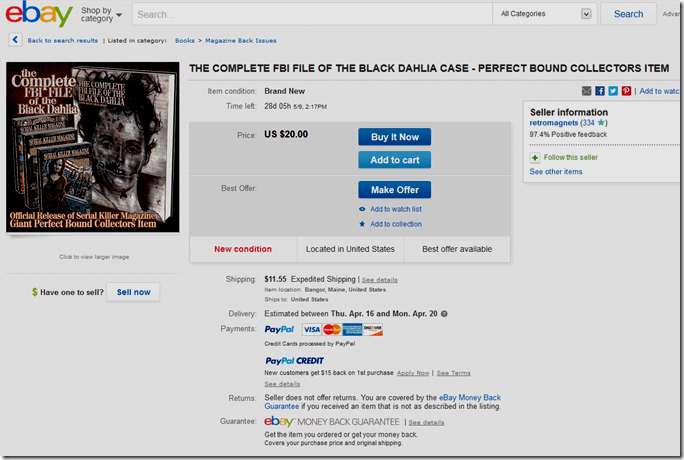Click the eBay logo

[39, 14]
